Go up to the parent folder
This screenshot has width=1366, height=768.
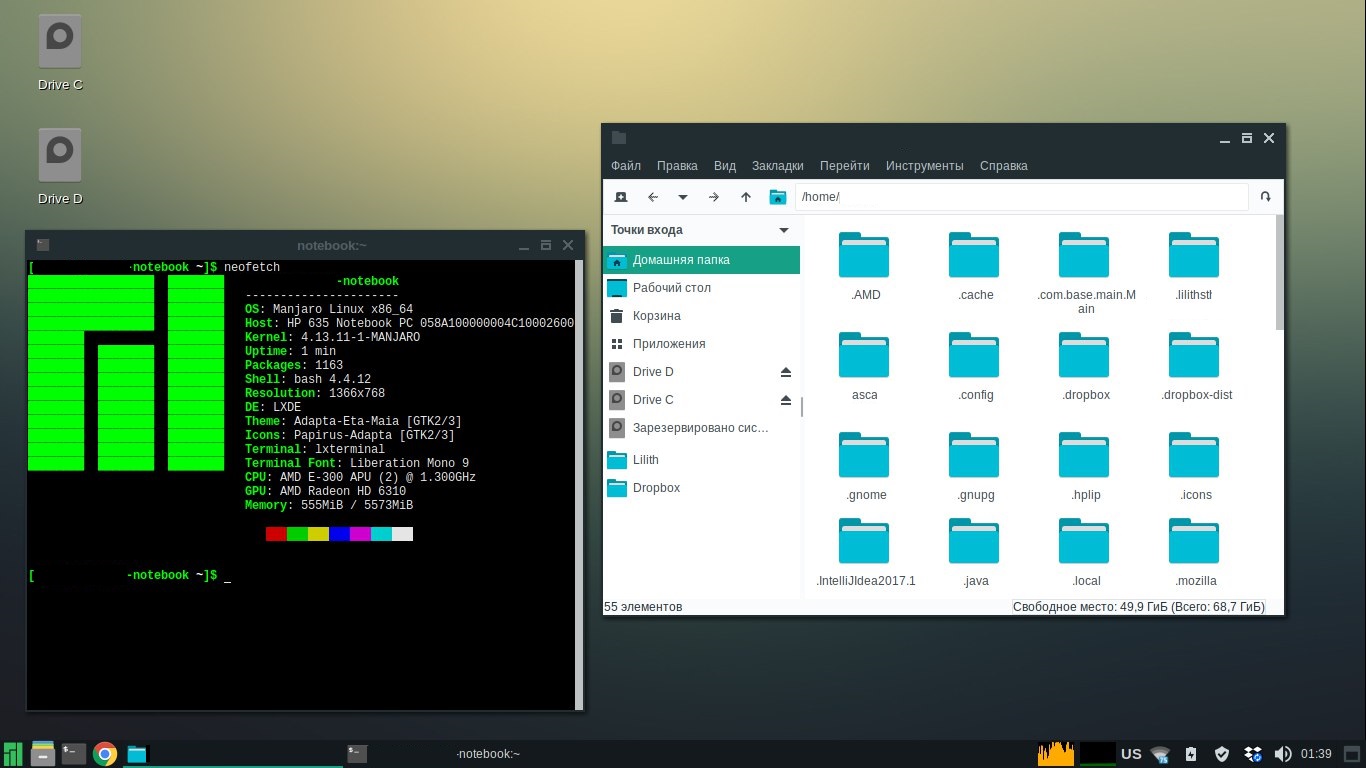pyautogui.click(x=746, y=197)
